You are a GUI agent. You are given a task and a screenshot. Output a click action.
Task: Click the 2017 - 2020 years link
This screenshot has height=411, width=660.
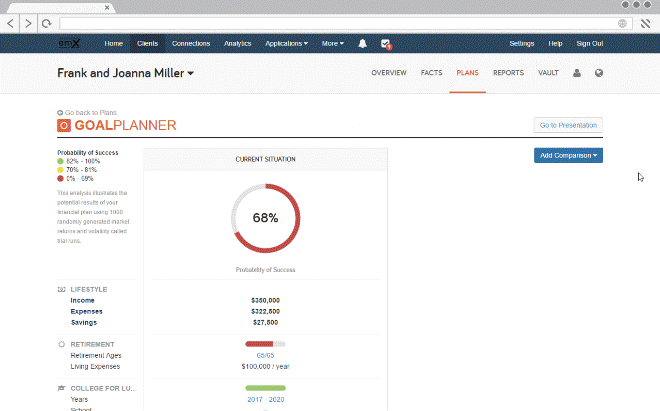pos(266,400)
